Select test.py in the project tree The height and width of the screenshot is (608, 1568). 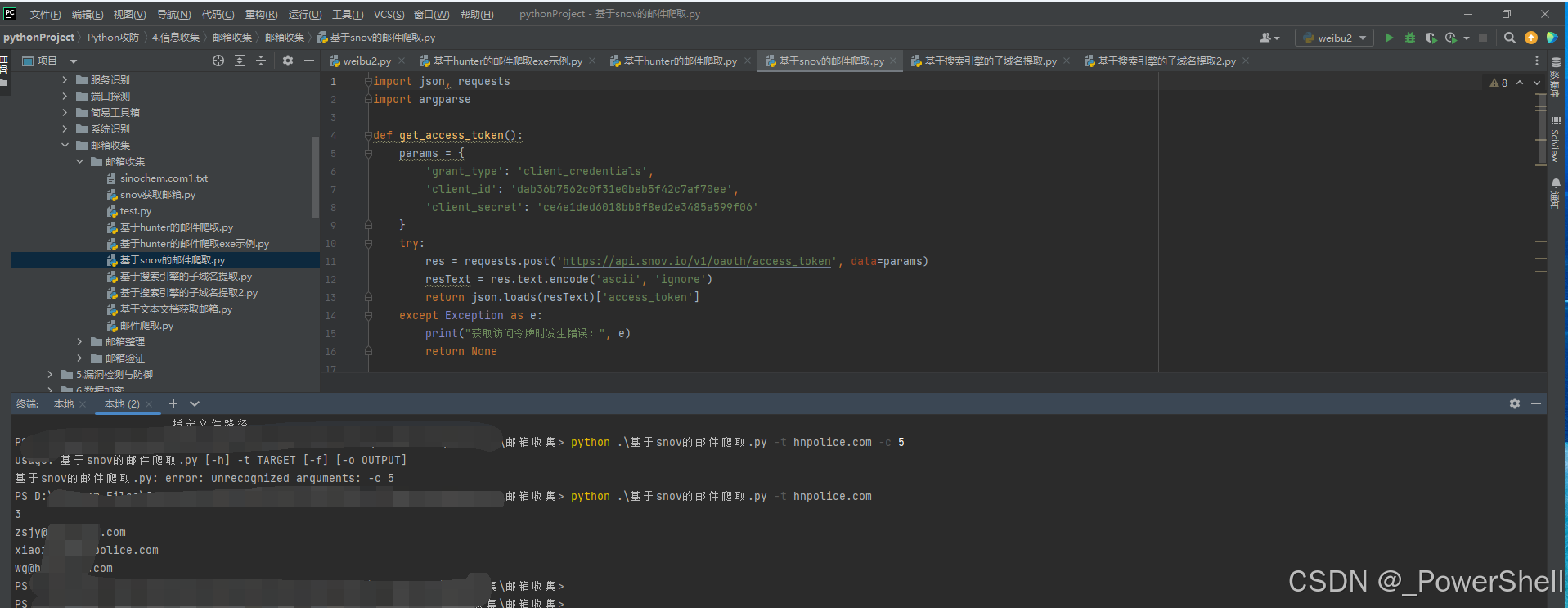pyautogui.click(x=136, y=210)
